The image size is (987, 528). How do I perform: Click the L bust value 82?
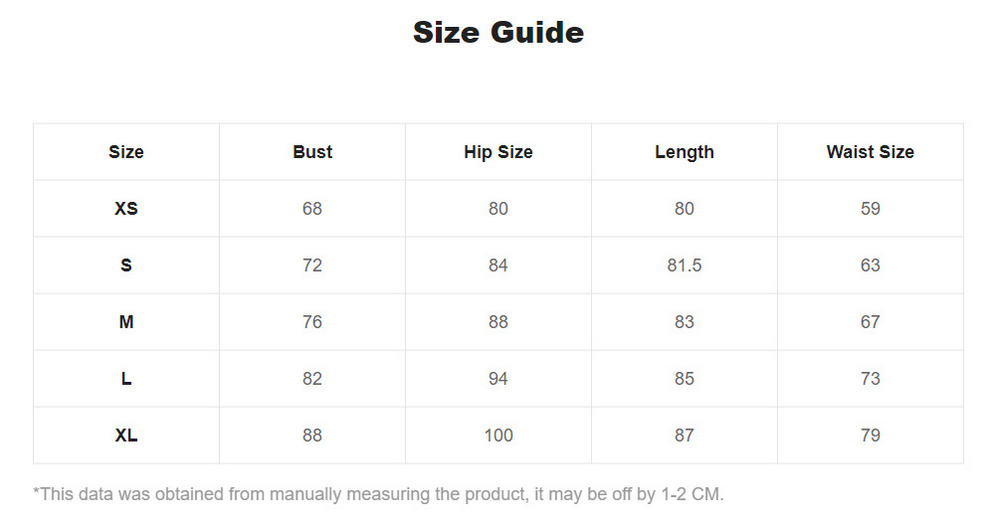pyautogui.click(x=312, y=378)
